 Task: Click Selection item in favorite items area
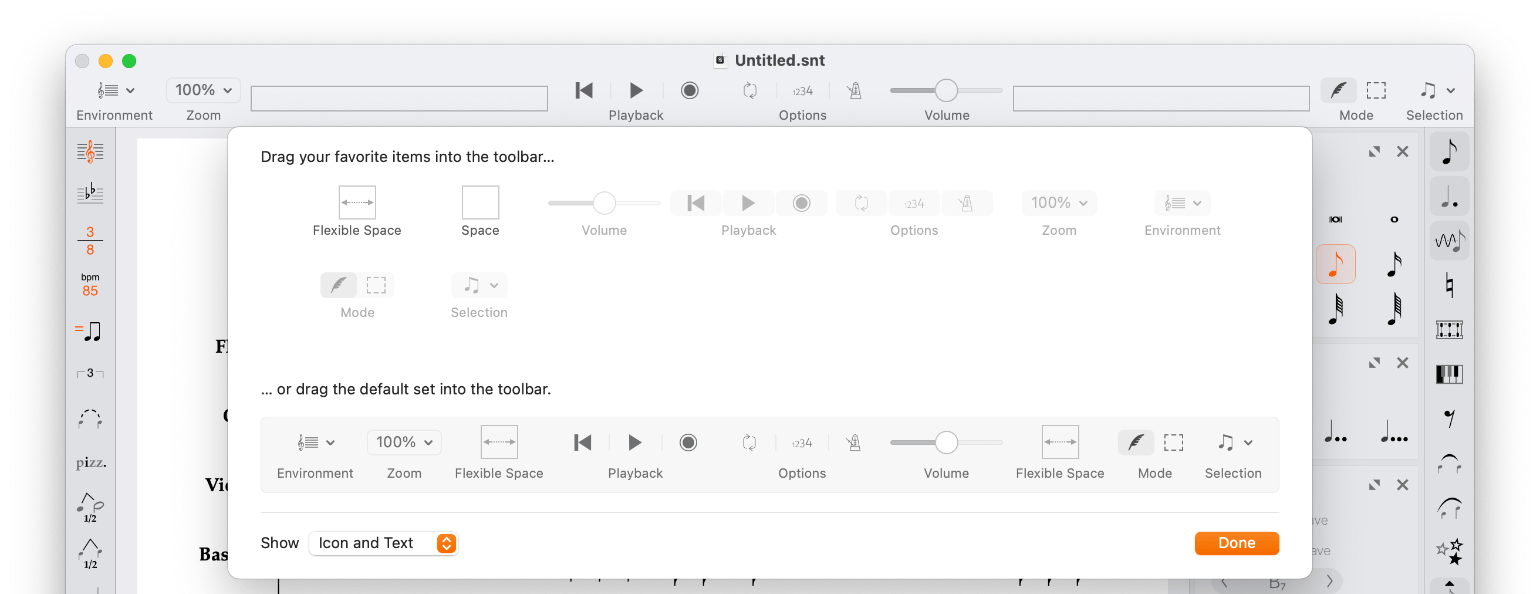pos(479,285)
